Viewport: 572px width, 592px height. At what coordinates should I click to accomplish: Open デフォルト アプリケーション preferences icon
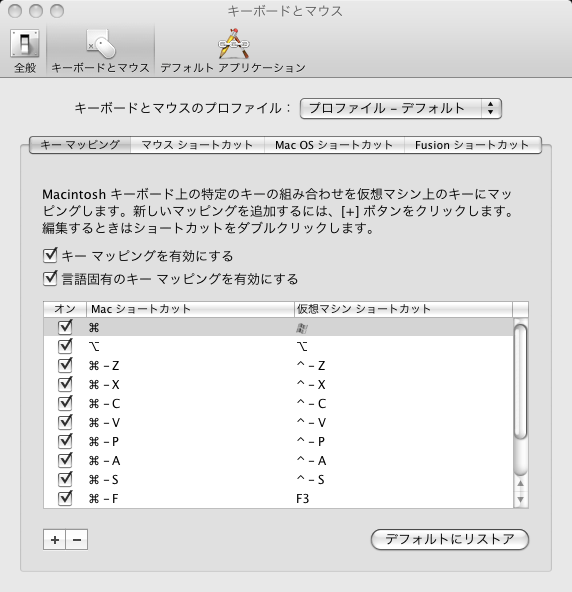233,51
